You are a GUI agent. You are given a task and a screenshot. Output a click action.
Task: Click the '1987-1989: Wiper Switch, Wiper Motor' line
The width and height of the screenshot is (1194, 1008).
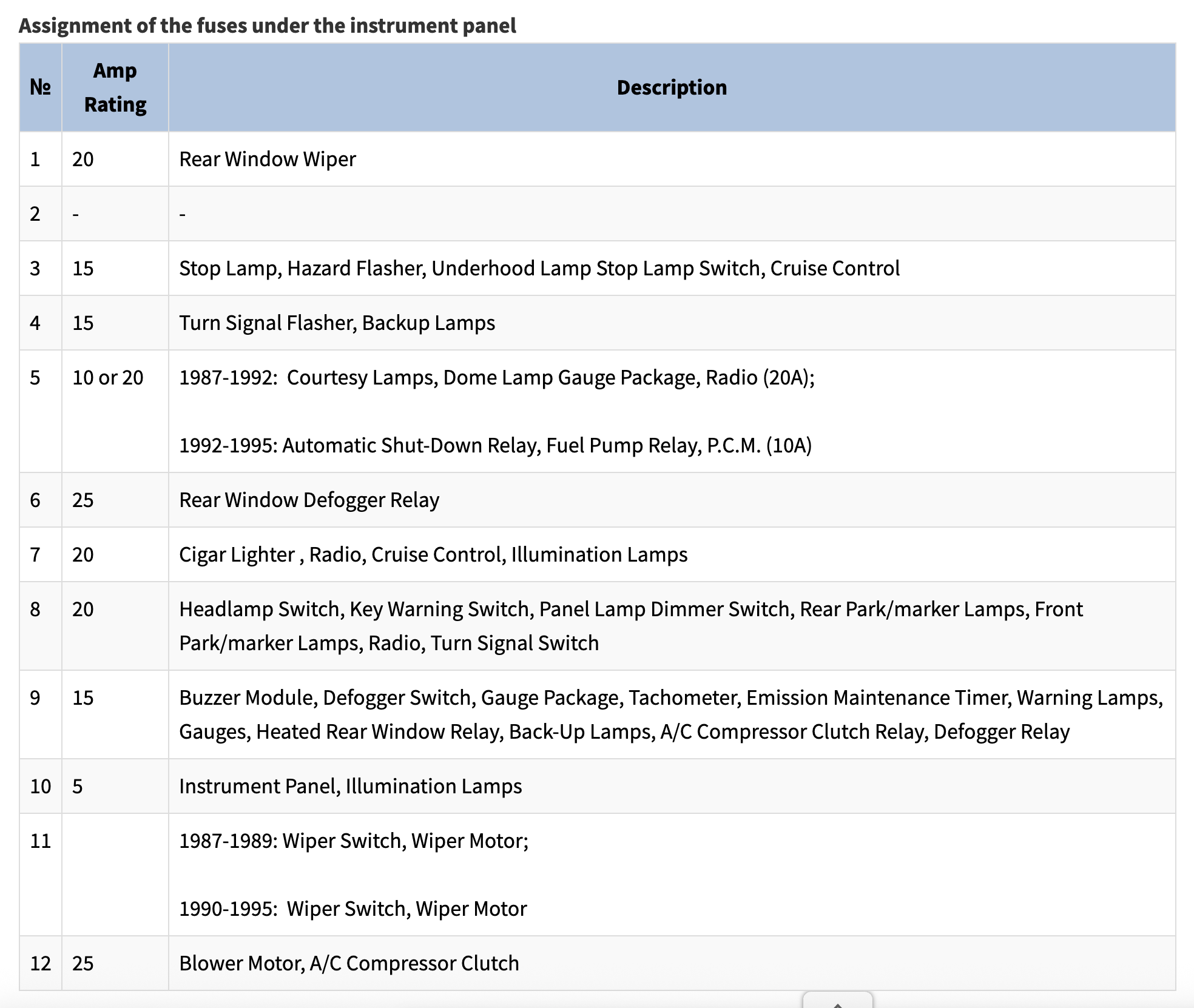[x=354, y=841]
